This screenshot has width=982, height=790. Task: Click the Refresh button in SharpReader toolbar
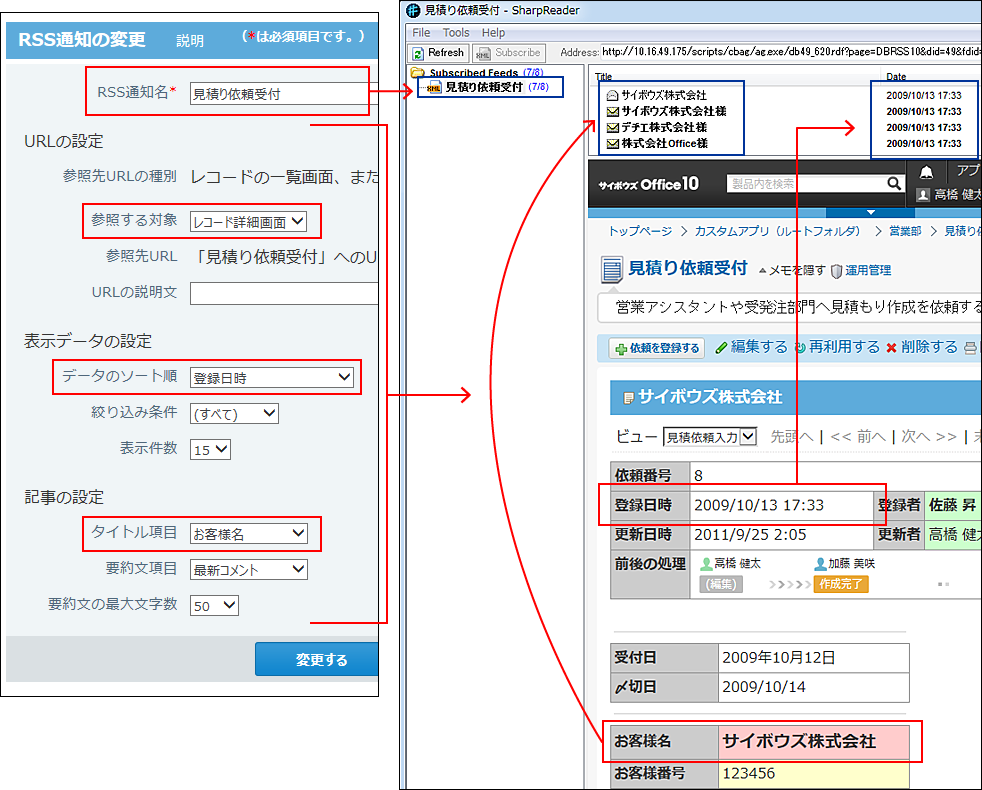(x=438, y=53)
